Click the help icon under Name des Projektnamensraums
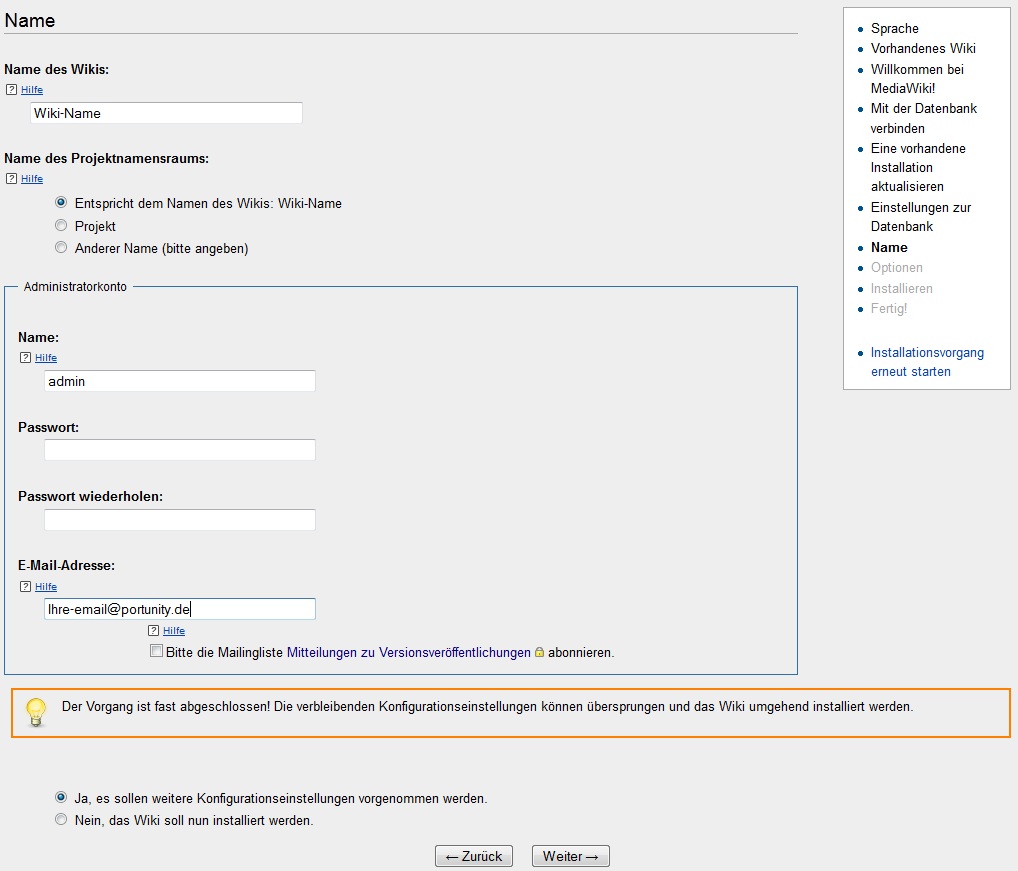This screenshot has width=1018, height=871. coord(11,179)
